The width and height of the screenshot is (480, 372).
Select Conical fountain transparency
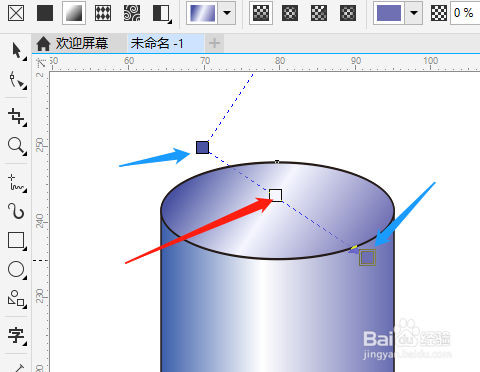(319, 13)
